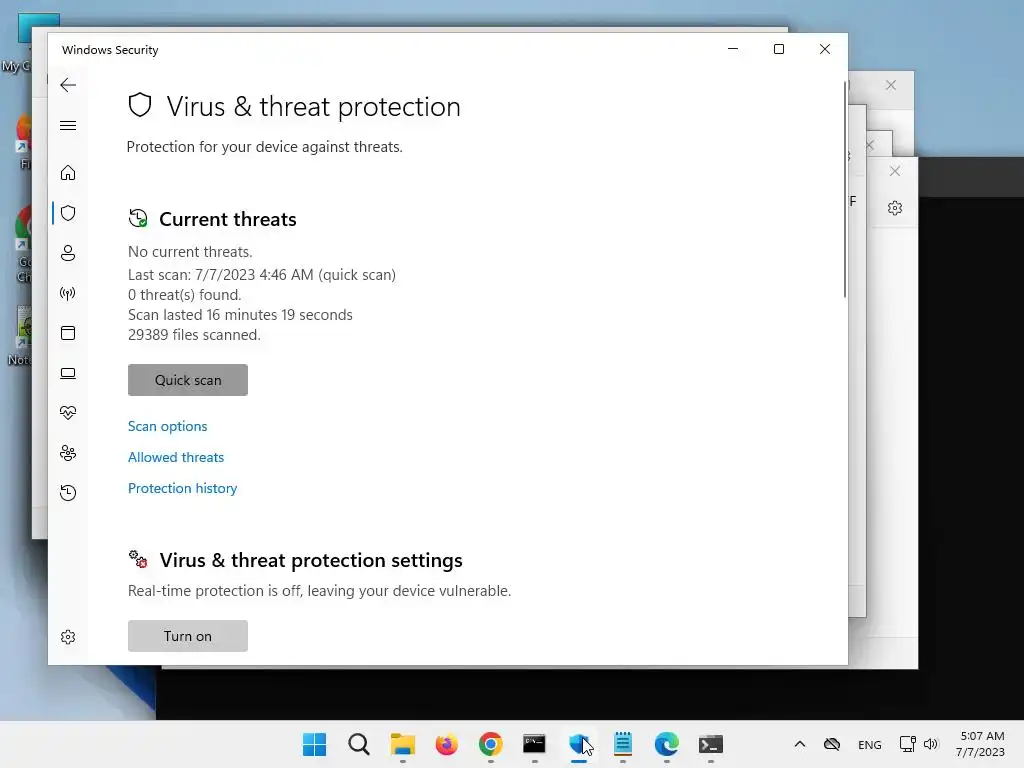
Task: Click the settings gear in background window
Action: point(895,208)
